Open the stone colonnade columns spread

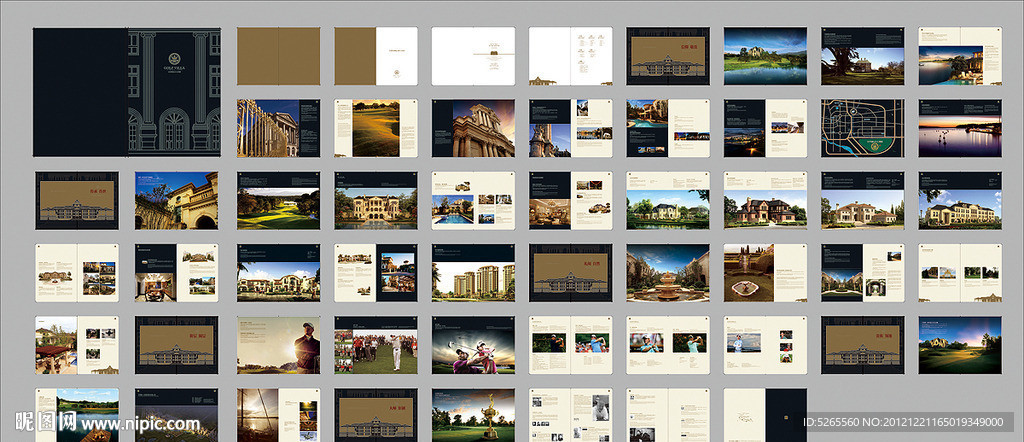click(278, 128)
